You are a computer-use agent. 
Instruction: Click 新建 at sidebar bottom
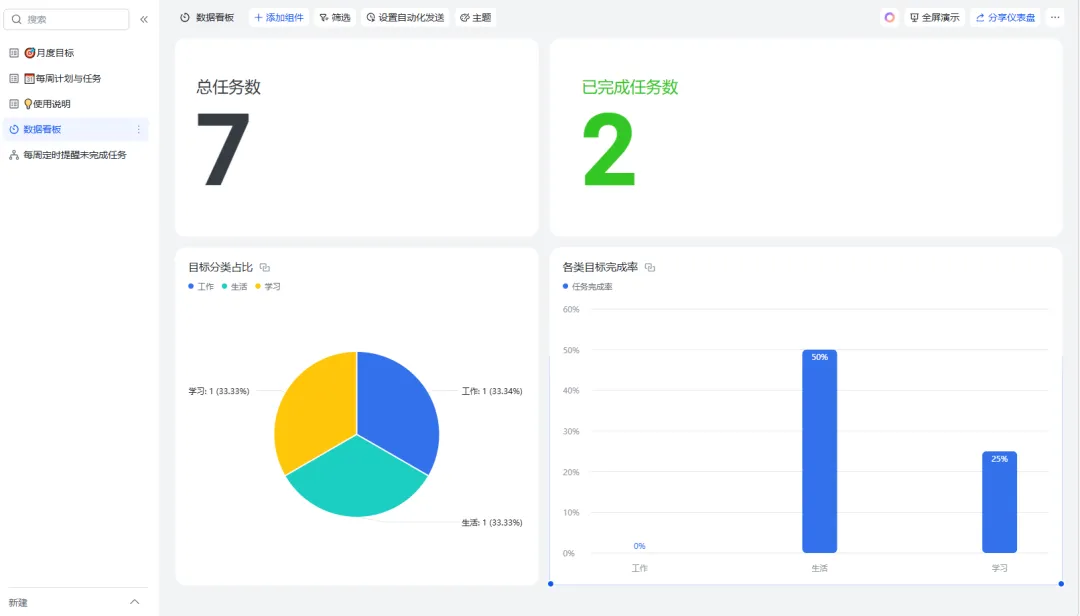pos(18,603)
